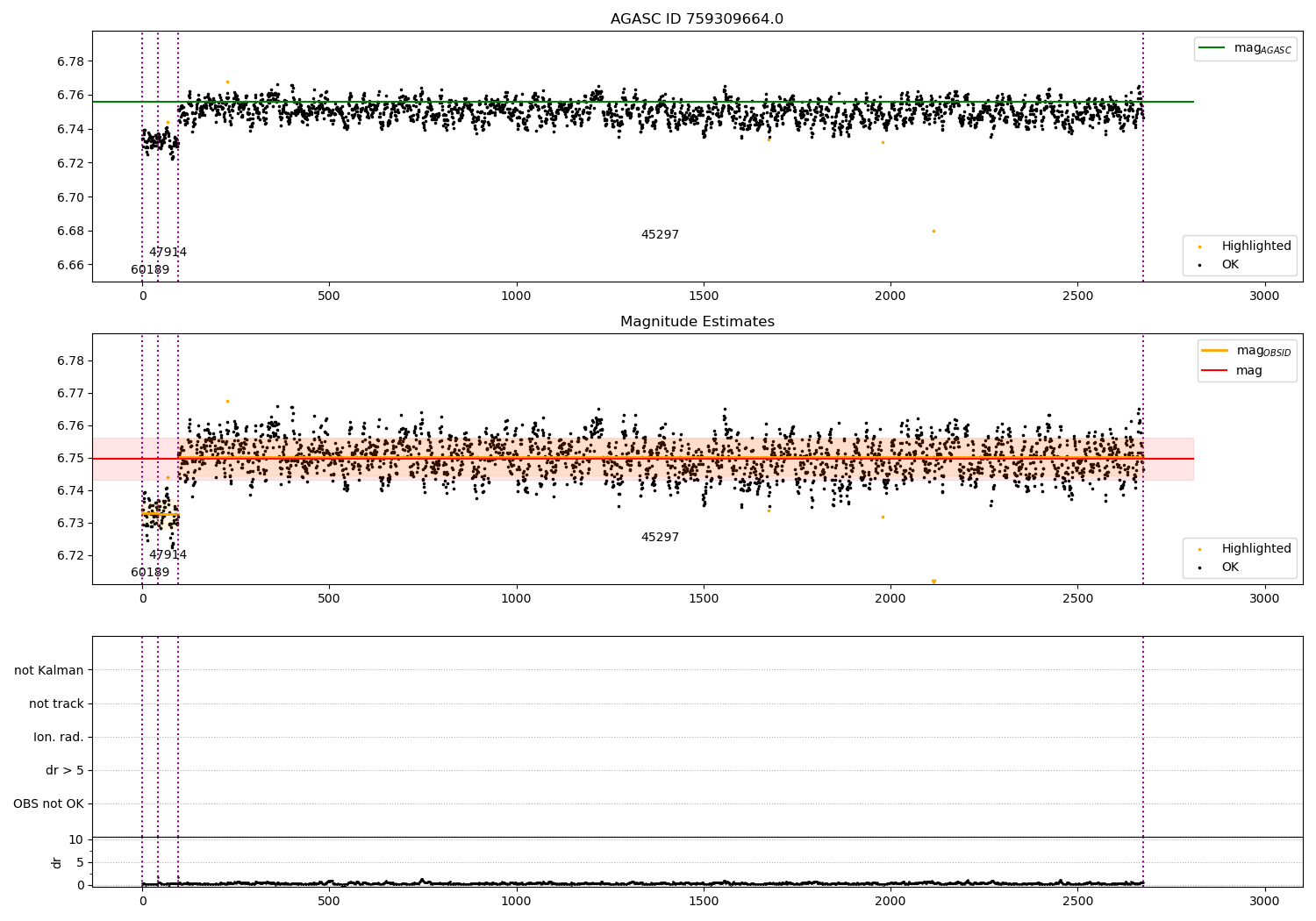Click the 45297 label in Magnitude Estimates plot
Viewport: 1316px width, 921px height.
coord(660,538)
